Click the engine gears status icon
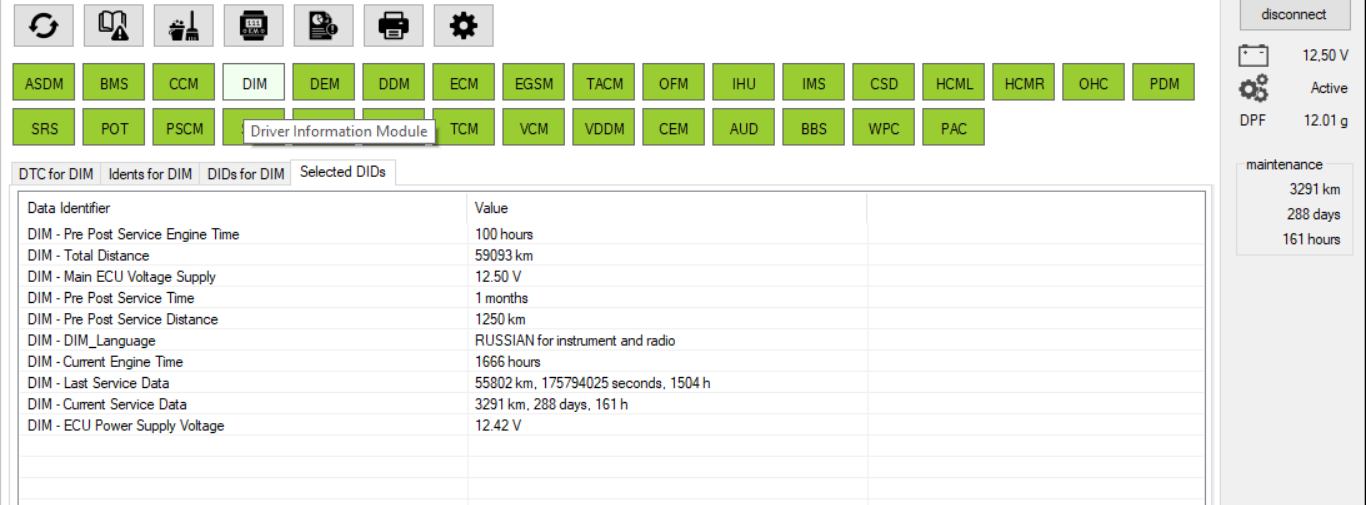This screenshot has width=1366, height=505. coord(1253,88)
